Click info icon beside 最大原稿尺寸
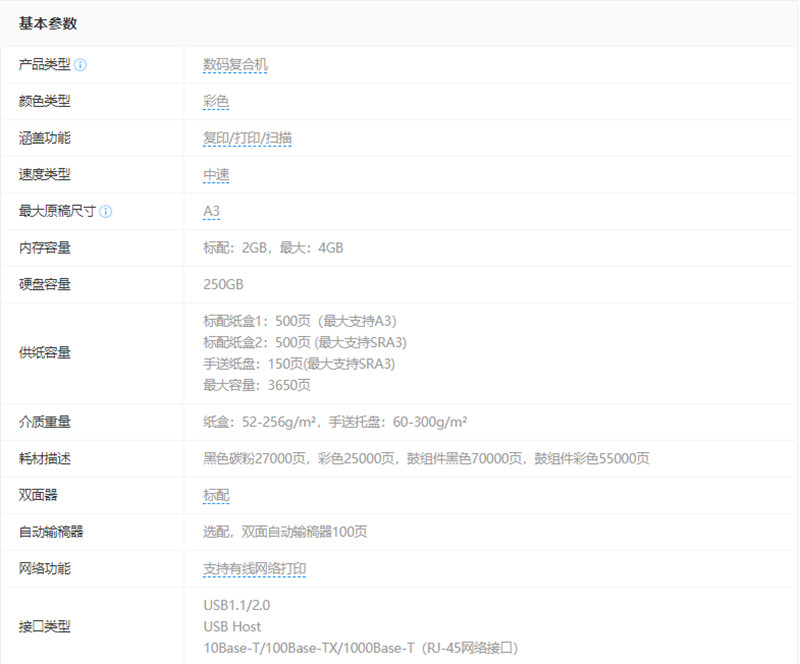800x664 pixels. click(106, 211)
